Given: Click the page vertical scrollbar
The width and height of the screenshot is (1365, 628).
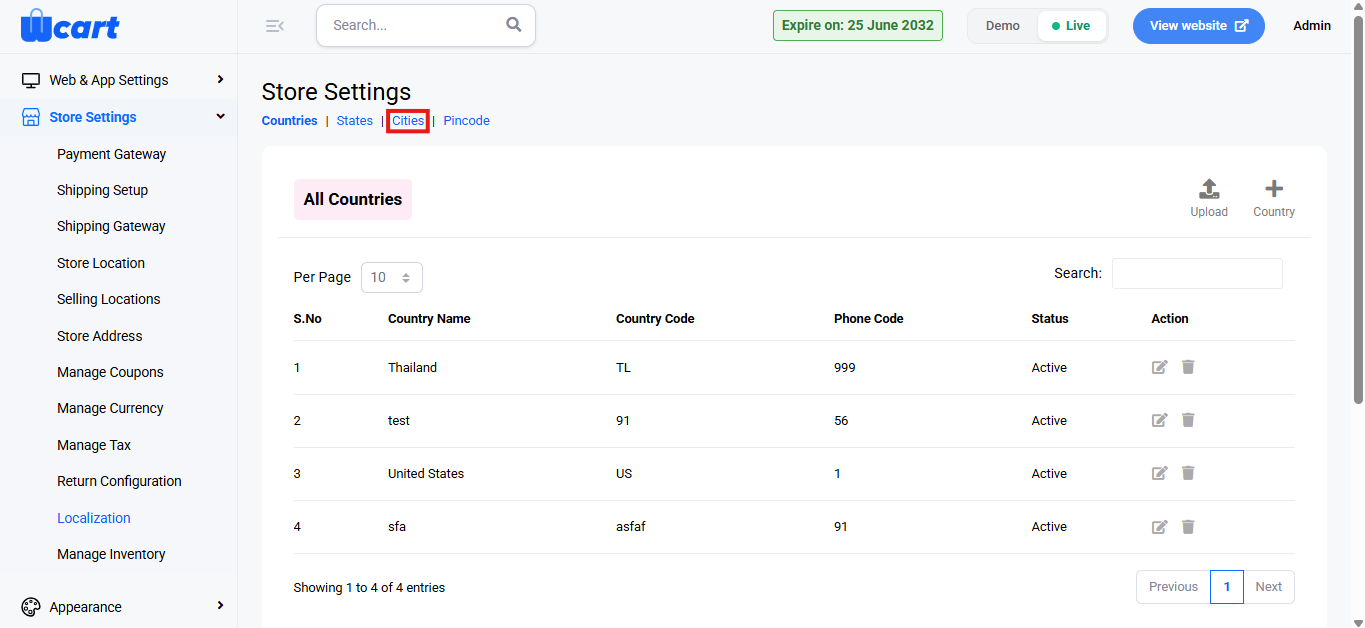Looking at the screenshot, I should coord(1358,210).
